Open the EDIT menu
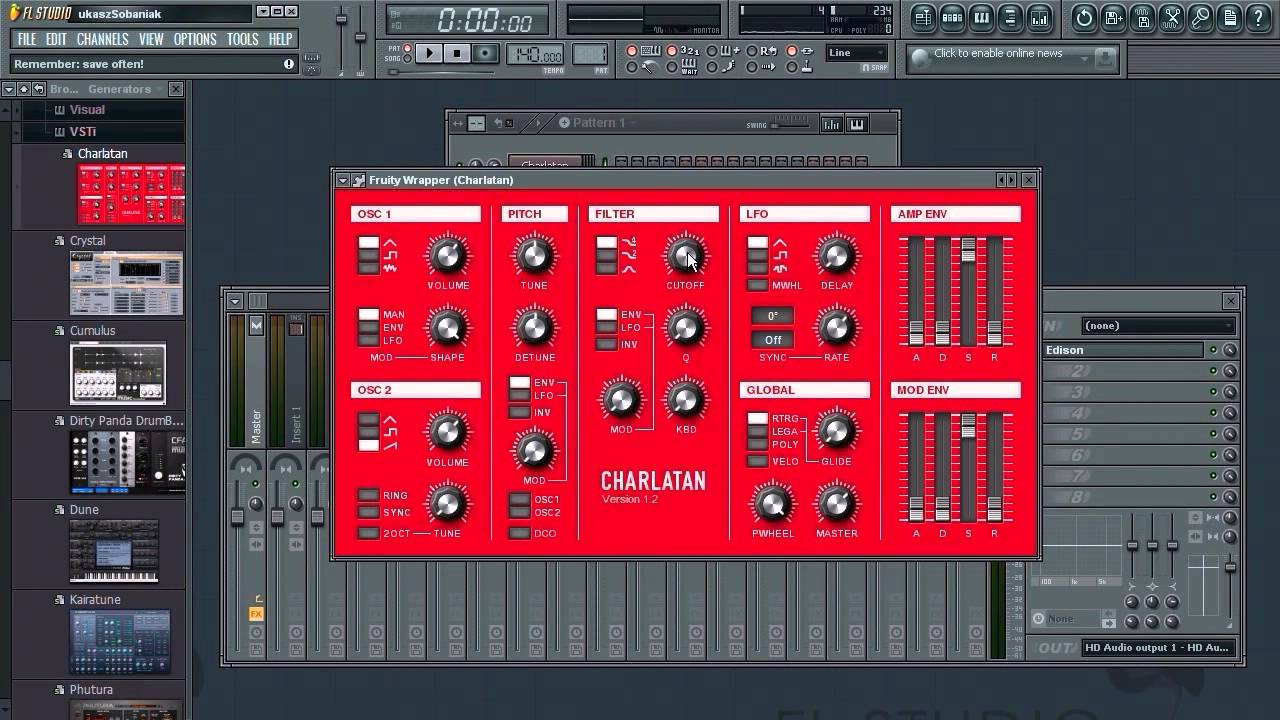Image resolution: width=1280 pixels, height=720 pixels. tap(56, 39)
